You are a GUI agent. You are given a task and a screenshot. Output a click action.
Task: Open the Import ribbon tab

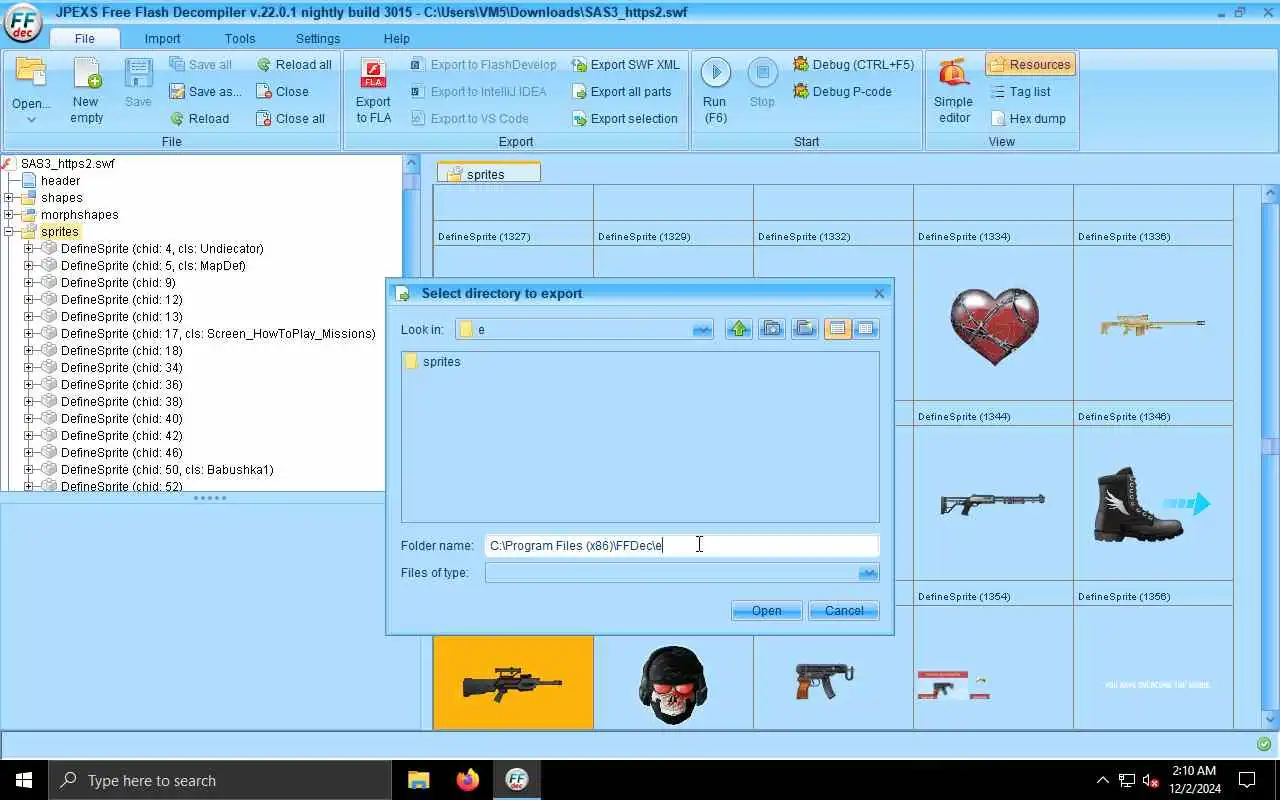click(162, 38)
